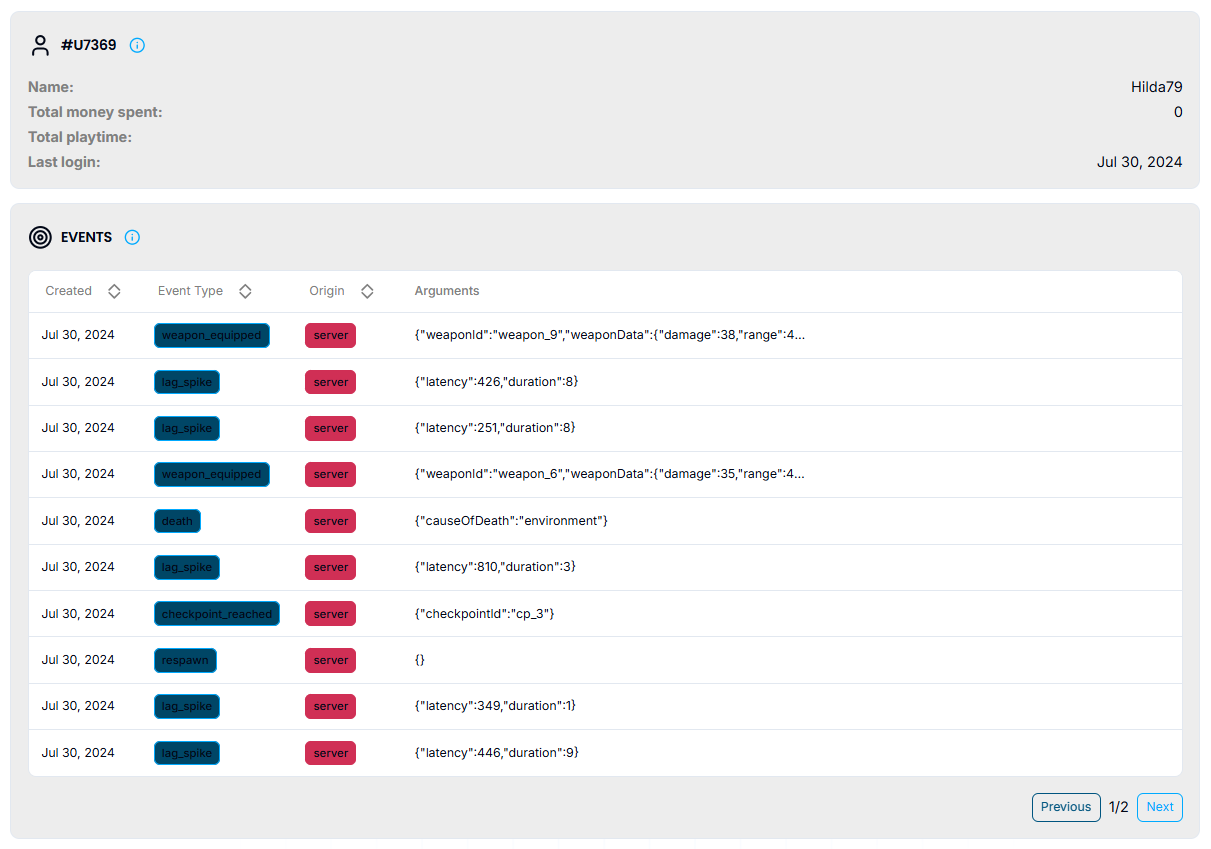
Task: Go to Next events page
Action: [x=1160, y=807]
